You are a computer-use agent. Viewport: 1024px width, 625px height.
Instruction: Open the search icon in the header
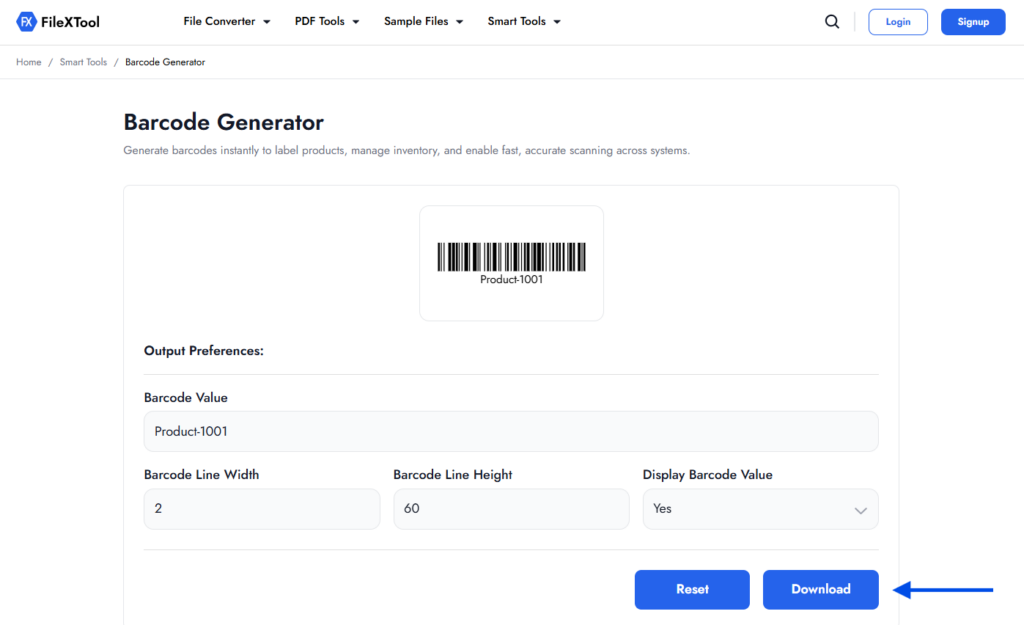tap(832, 21)
